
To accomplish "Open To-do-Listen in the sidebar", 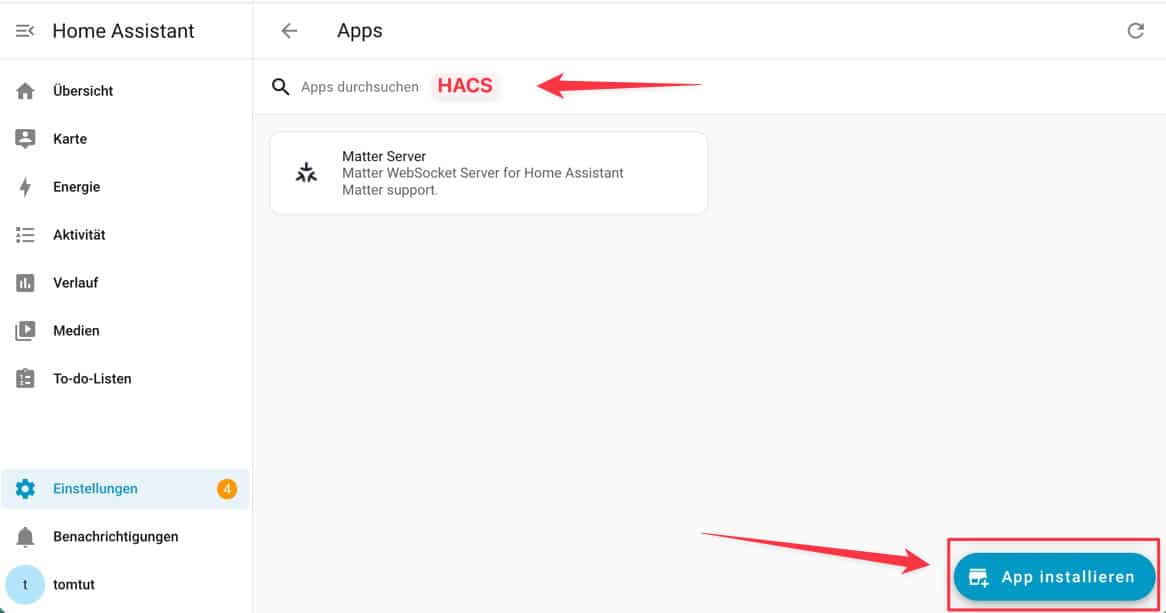I will pyautogui.click(x=92, y=379).
